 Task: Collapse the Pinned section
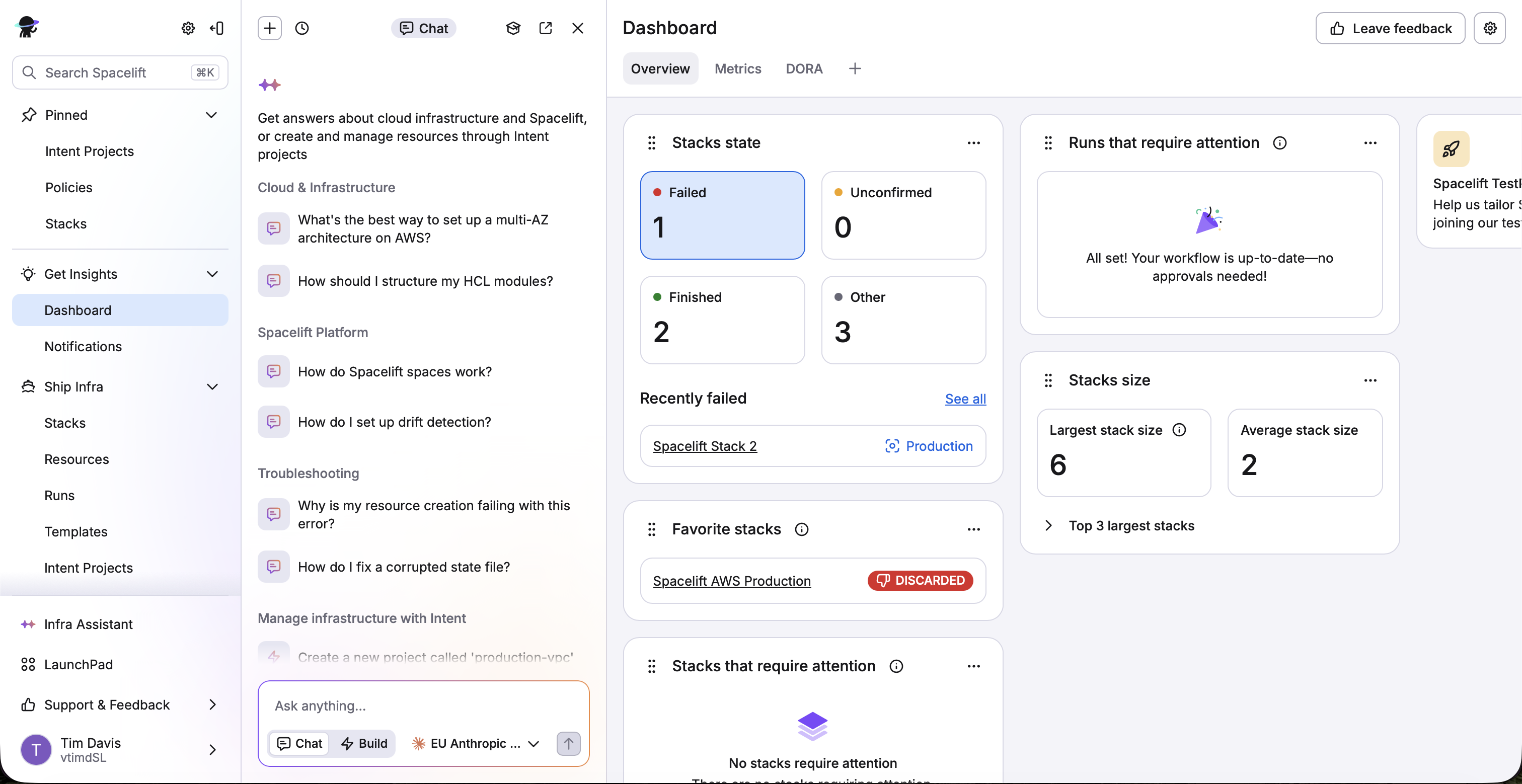tap(211, 115)
